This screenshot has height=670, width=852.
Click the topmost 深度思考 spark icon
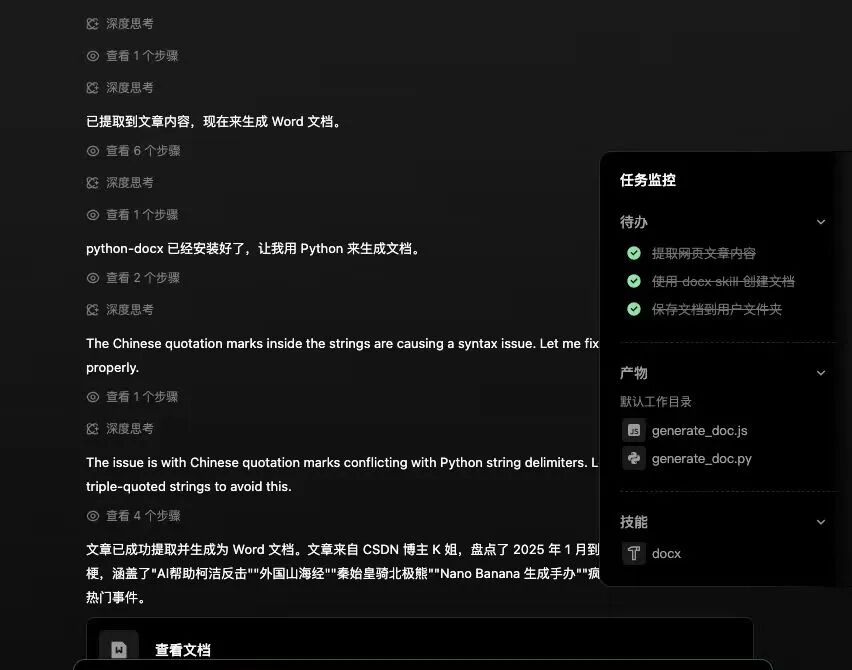pos(92,22)
